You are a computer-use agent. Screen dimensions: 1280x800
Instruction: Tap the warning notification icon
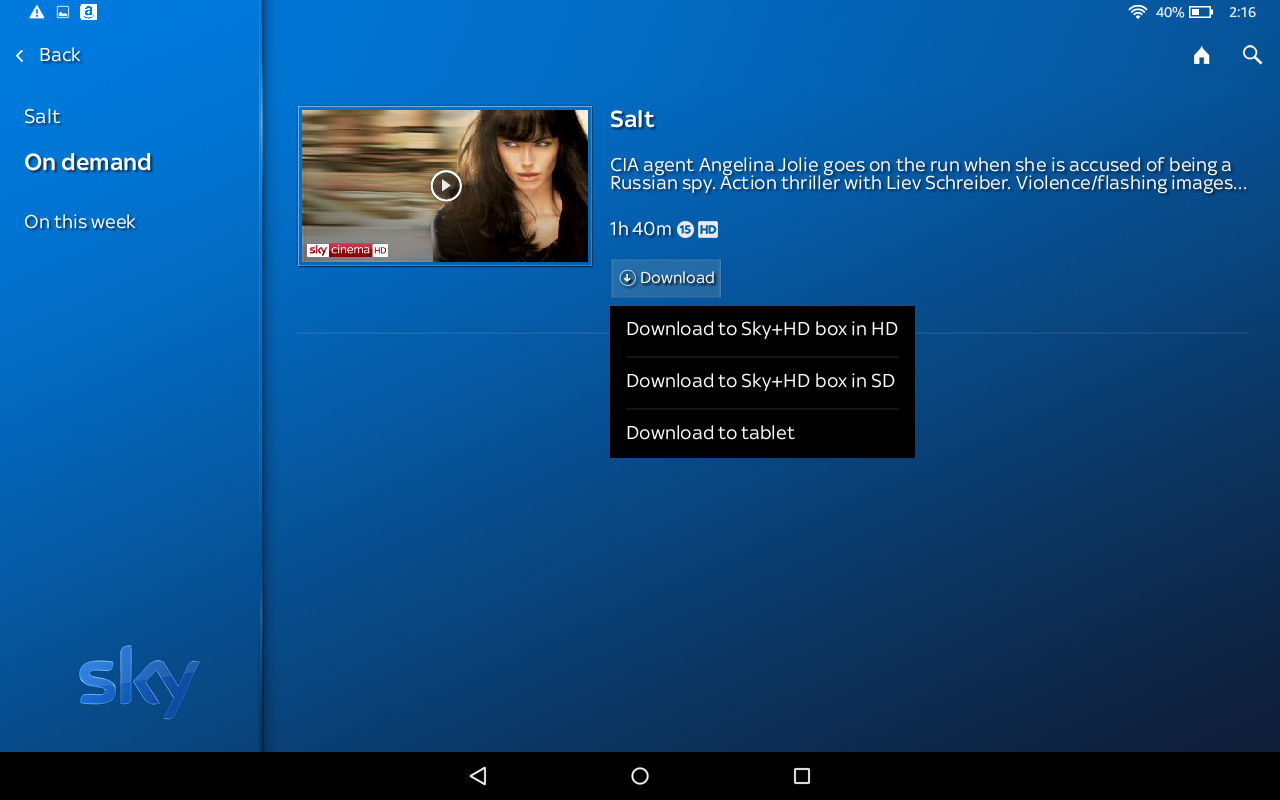37,12
